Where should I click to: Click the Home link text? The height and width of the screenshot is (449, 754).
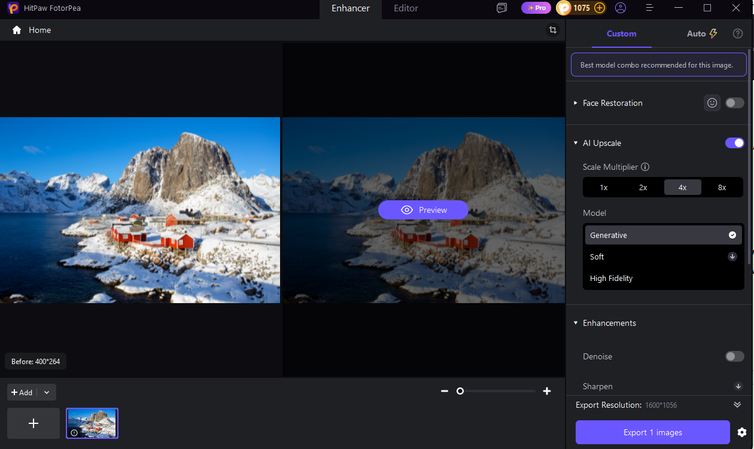39,30
